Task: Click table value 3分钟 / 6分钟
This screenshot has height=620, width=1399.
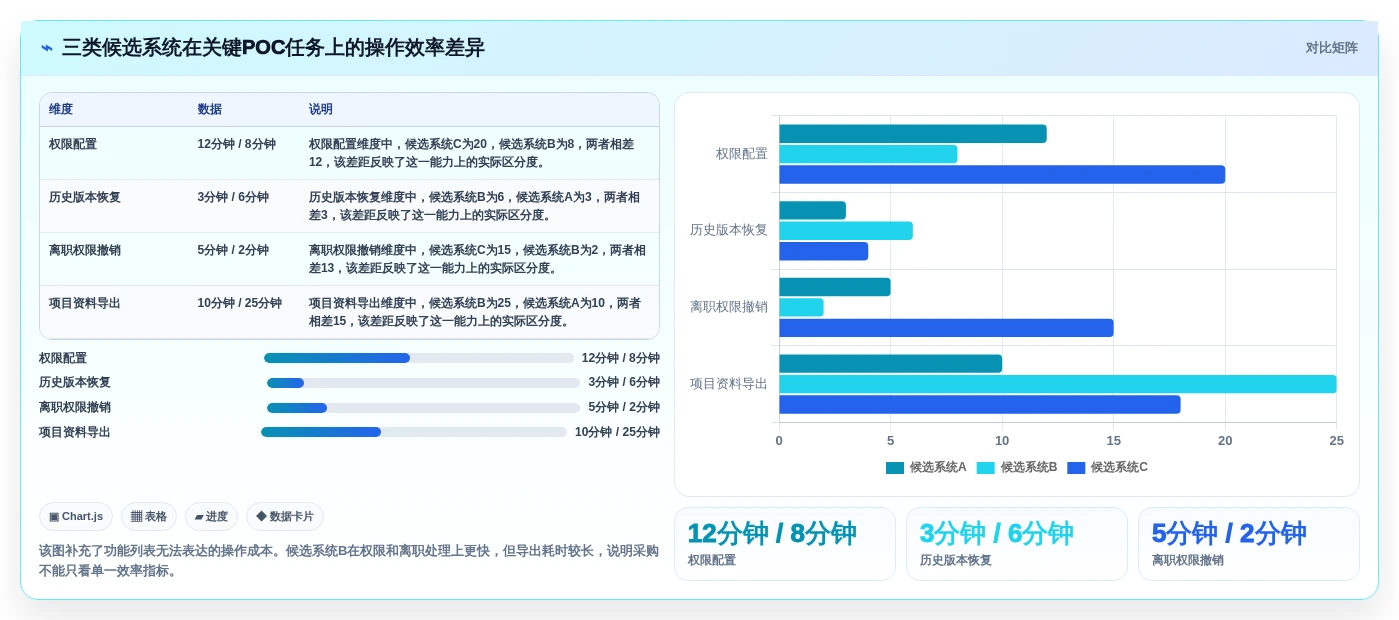Action: pos(233,197)
